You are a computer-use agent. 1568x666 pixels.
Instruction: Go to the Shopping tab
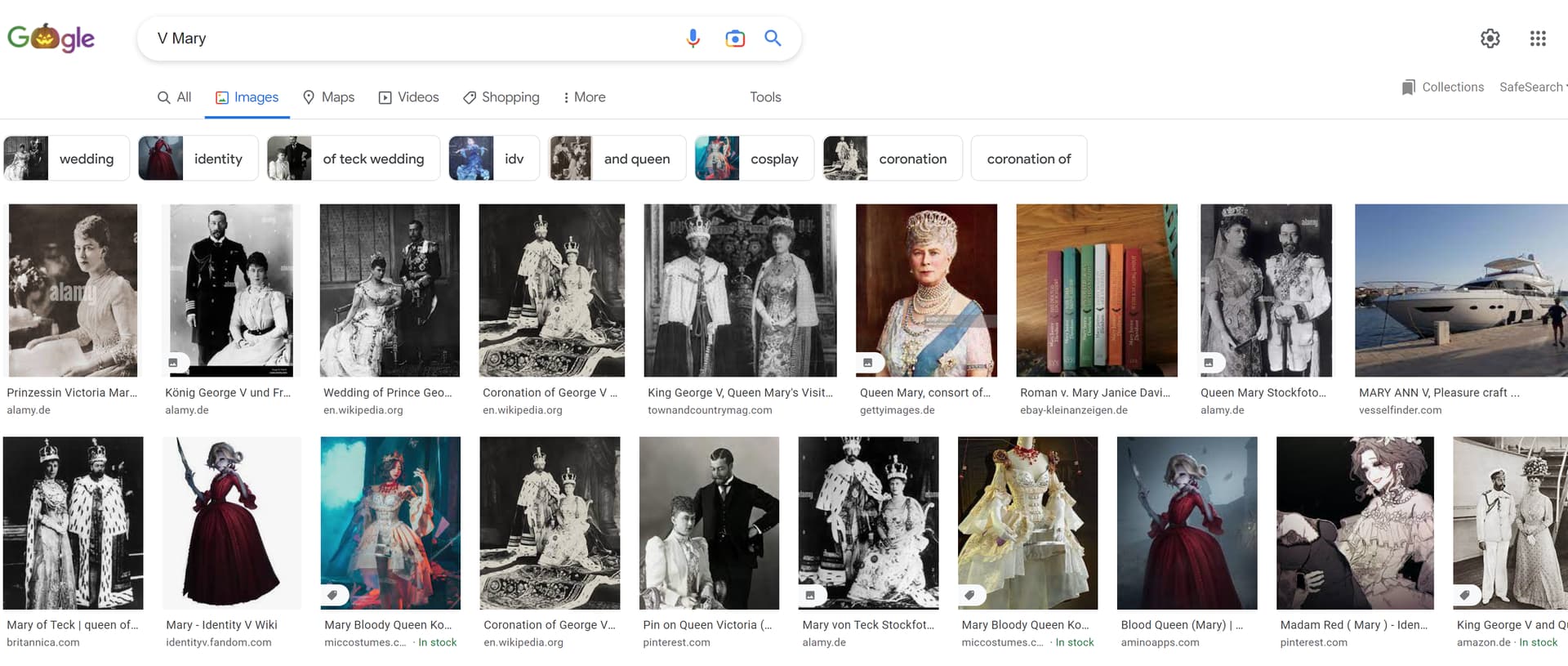click(x=501, y=97)
